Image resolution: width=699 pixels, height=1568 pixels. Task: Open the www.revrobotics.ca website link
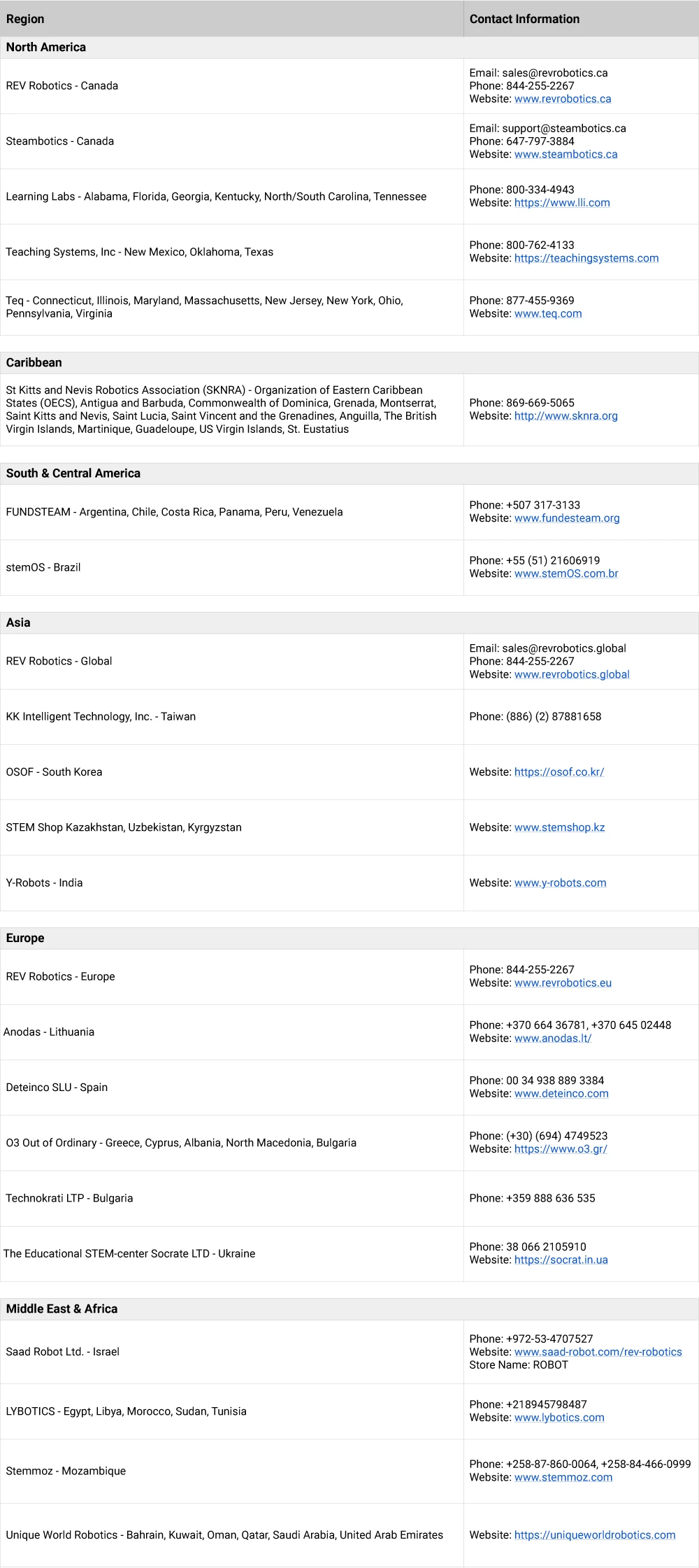click(x=563, y=99)
